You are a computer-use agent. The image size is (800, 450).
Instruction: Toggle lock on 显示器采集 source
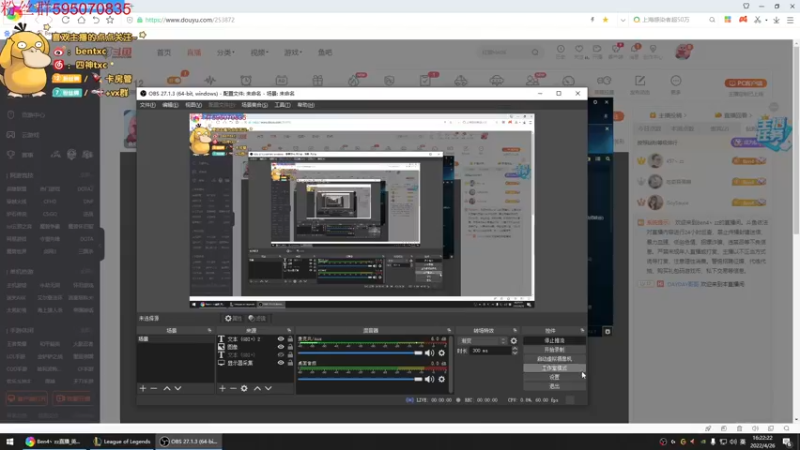(290, 363)
